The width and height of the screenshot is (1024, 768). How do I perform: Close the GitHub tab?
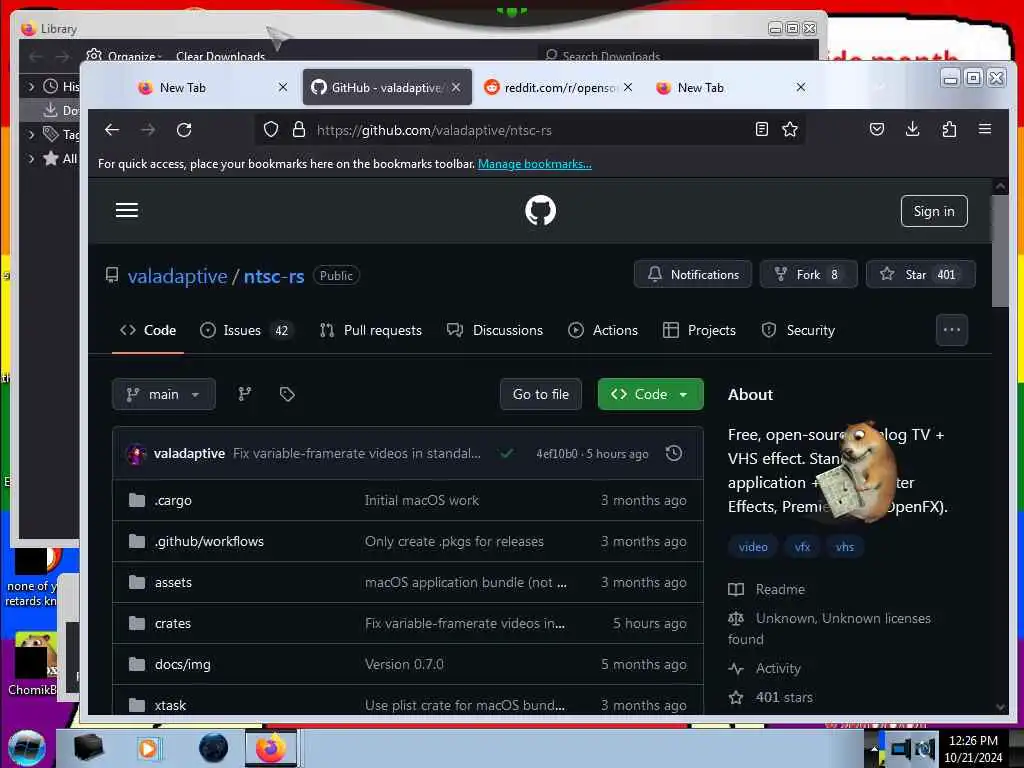click(456, 87)
